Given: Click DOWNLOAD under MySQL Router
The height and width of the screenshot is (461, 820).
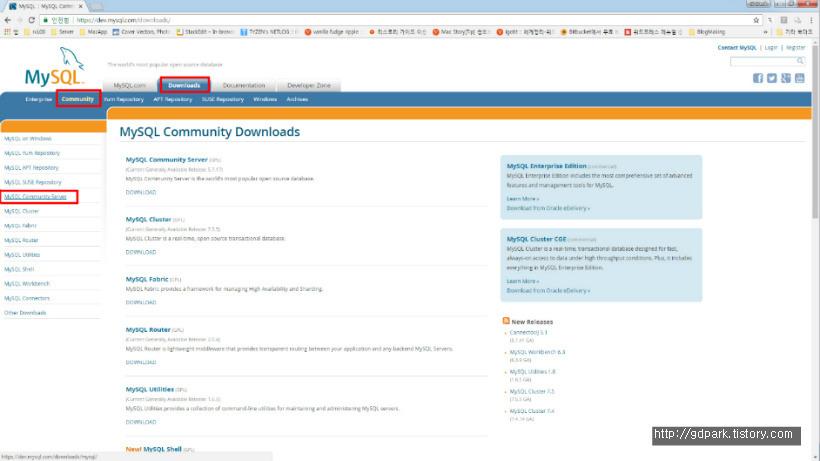Looking at the screenshot, I should (141, 362).
